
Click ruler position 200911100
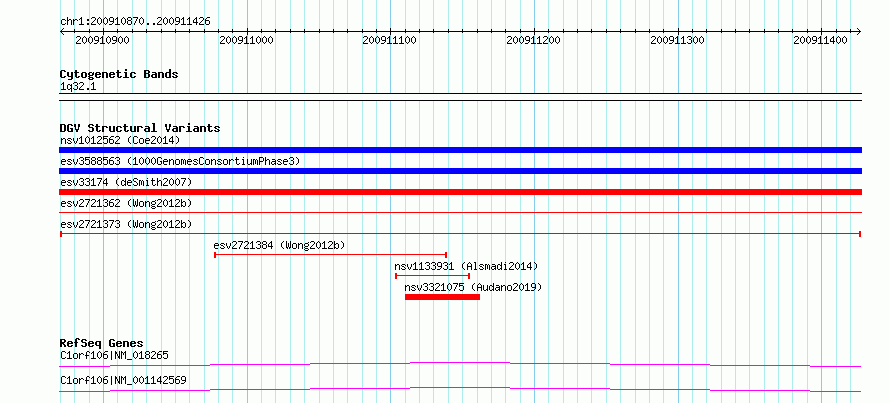pos(389,40)
